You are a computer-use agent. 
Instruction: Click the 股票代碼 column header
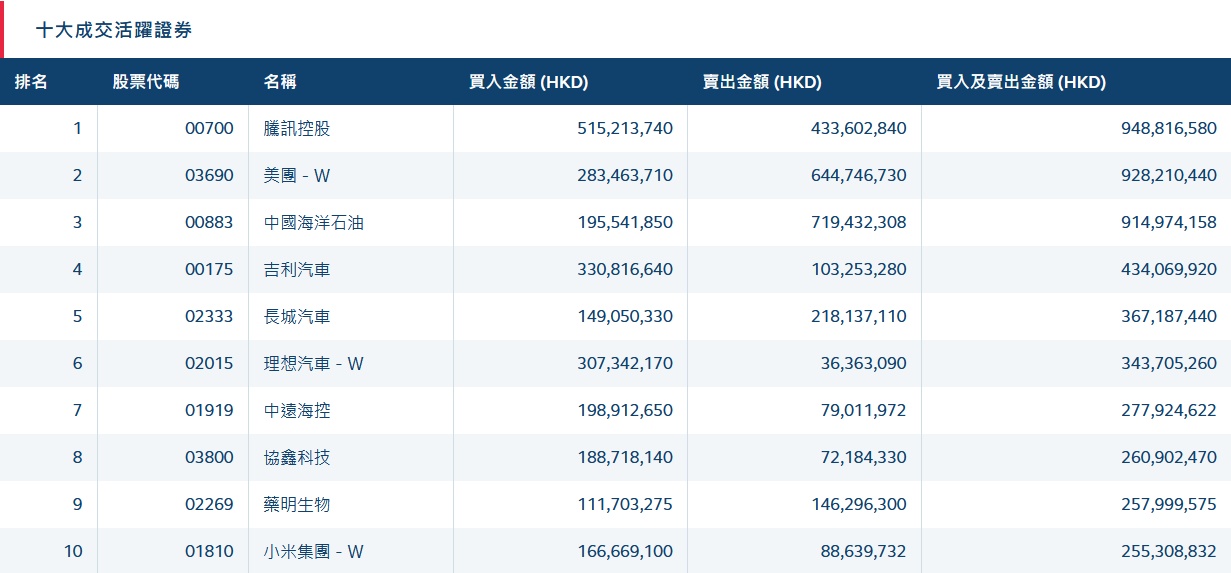pyautogui.click(x=146, y=82)
